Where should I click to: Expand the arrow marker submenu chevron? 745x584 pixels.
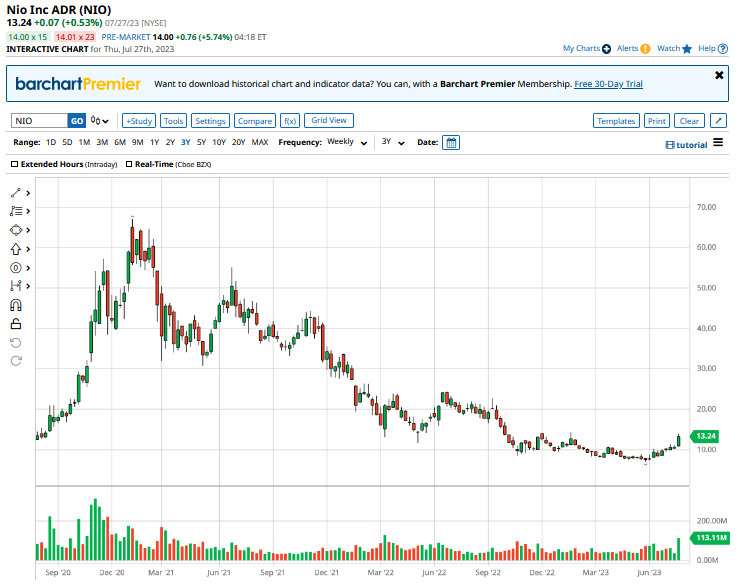(28, 249)
